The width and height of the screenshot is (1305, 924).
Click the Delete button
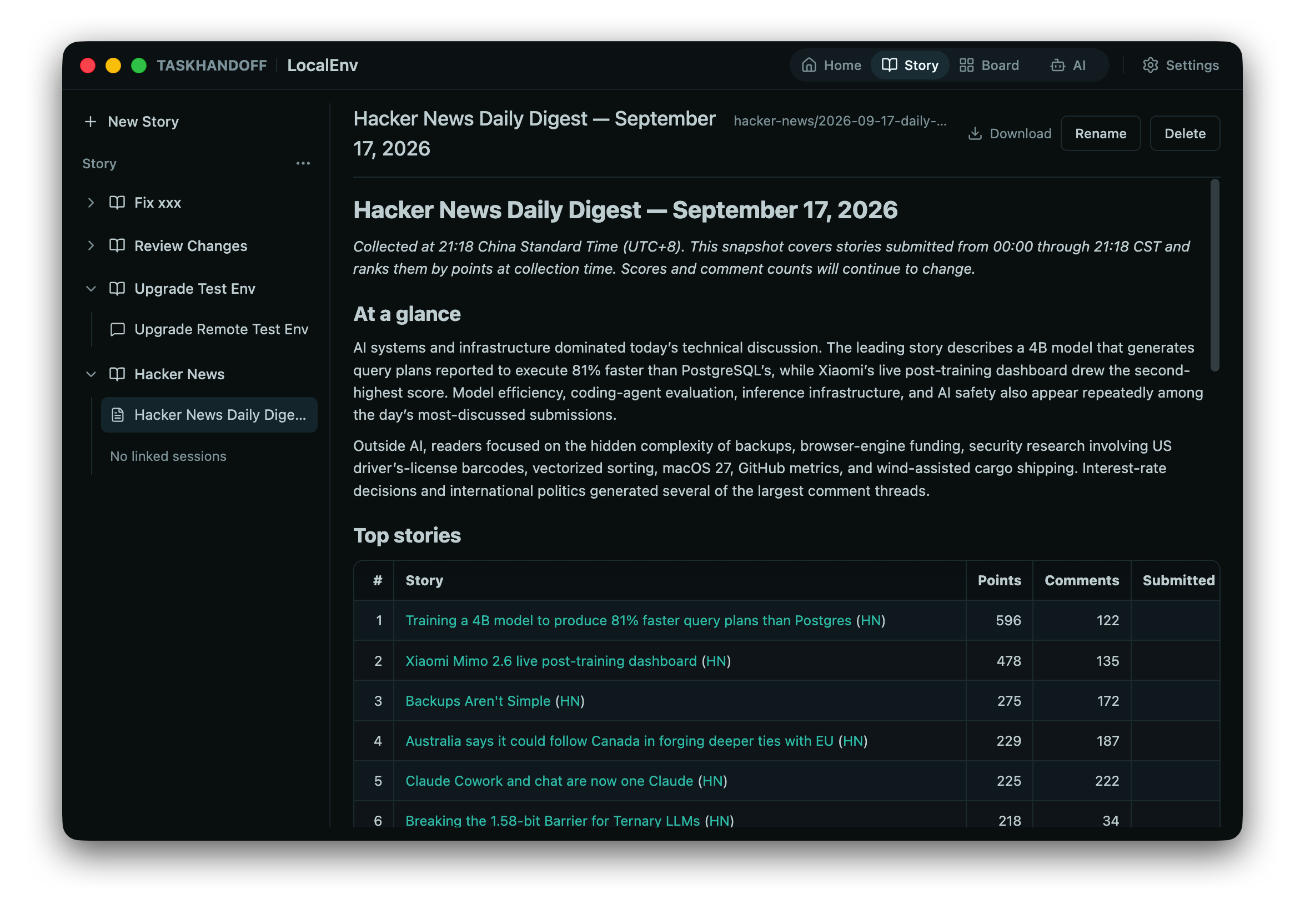[1185, 134]
